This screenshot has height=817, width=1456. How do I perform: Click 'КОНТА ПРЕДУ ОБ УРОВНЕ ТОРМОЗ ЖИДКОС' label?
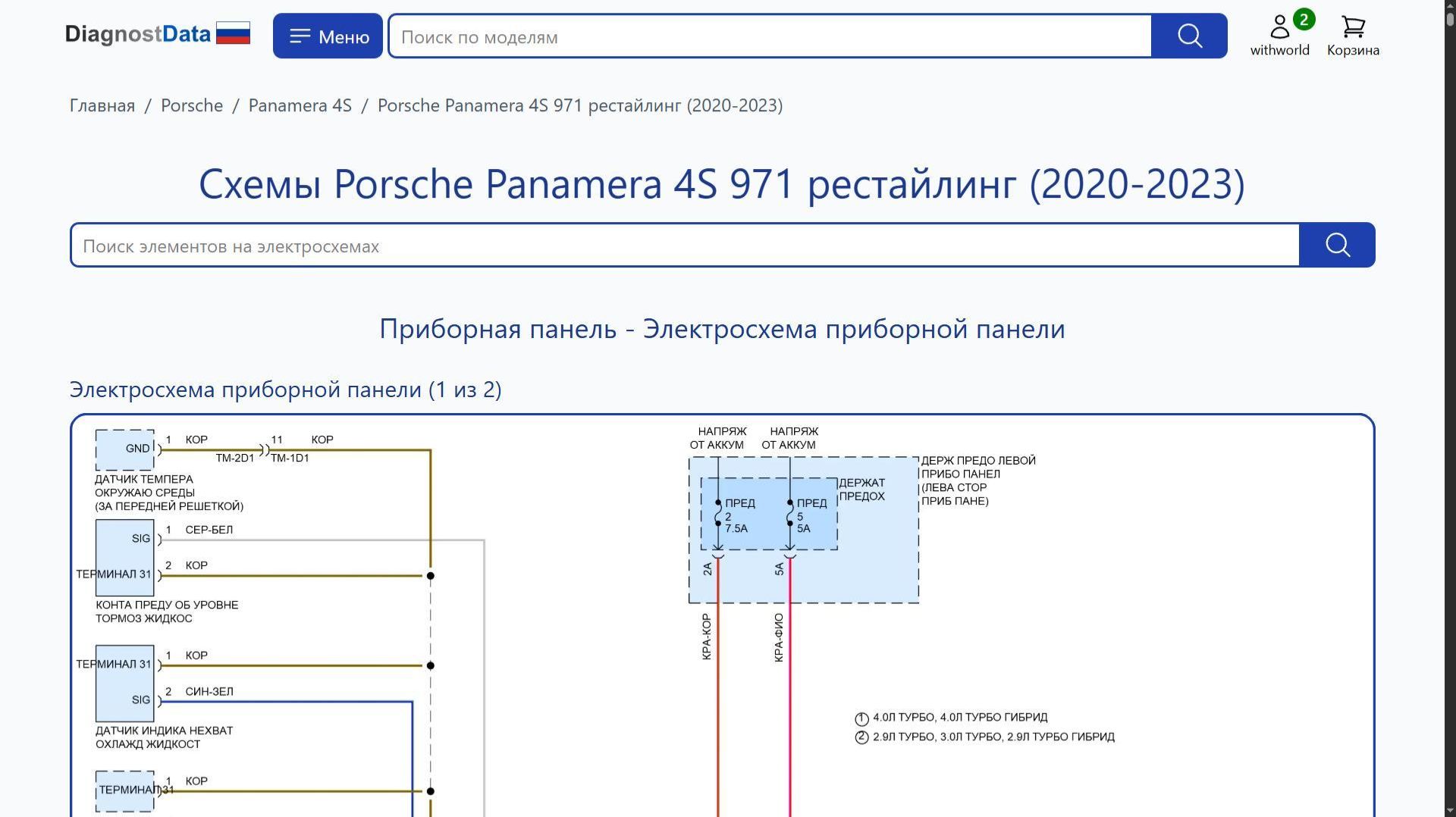pyautogui.click(x=167, y=612)
